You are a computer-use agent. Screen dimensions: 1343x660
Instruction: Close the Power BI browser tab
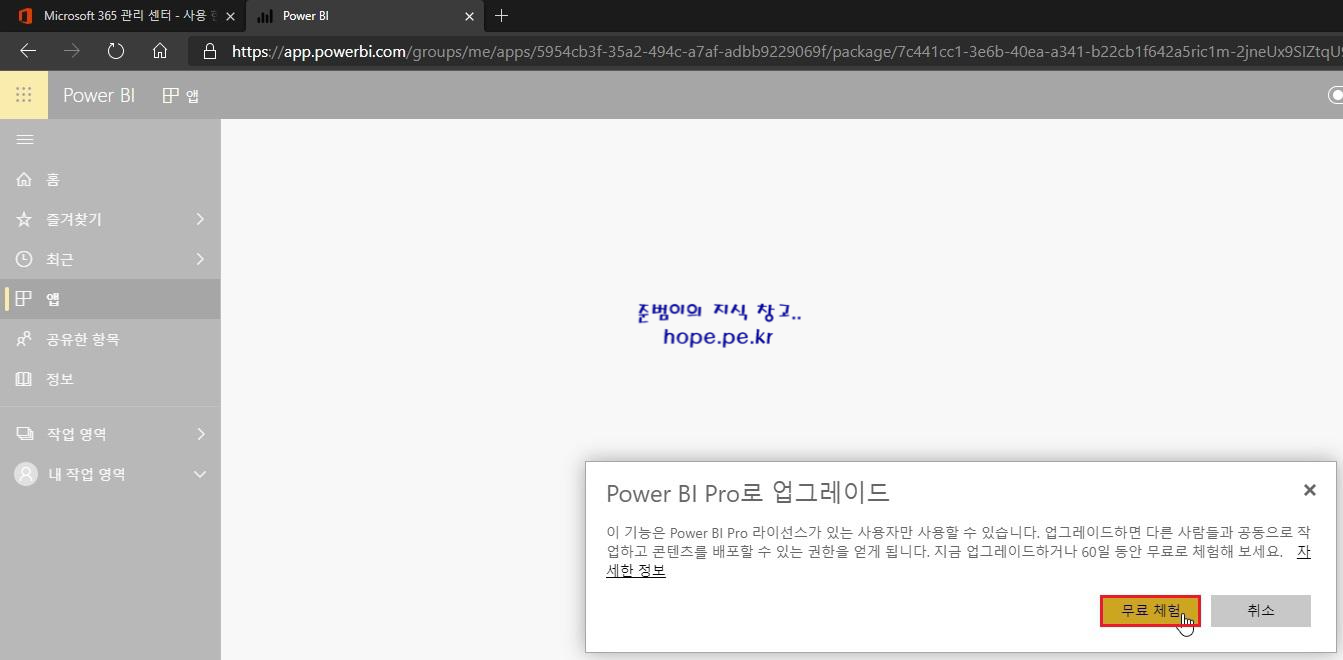click(x=469, y=16)
